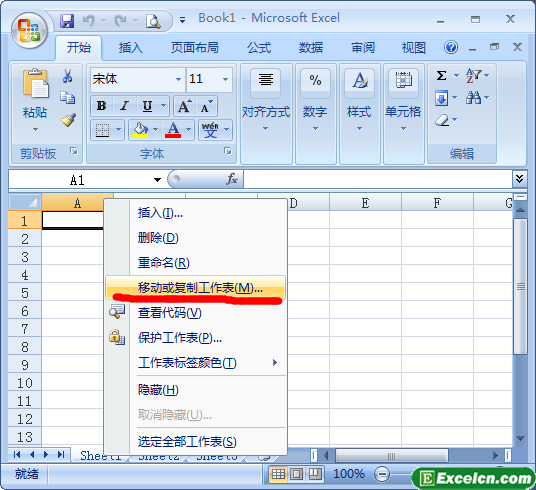Viewport: 536px width, 490px height.
Task: Open font (字体) dialog launcher
Action: pyautogui.click(x=228, y=151)
